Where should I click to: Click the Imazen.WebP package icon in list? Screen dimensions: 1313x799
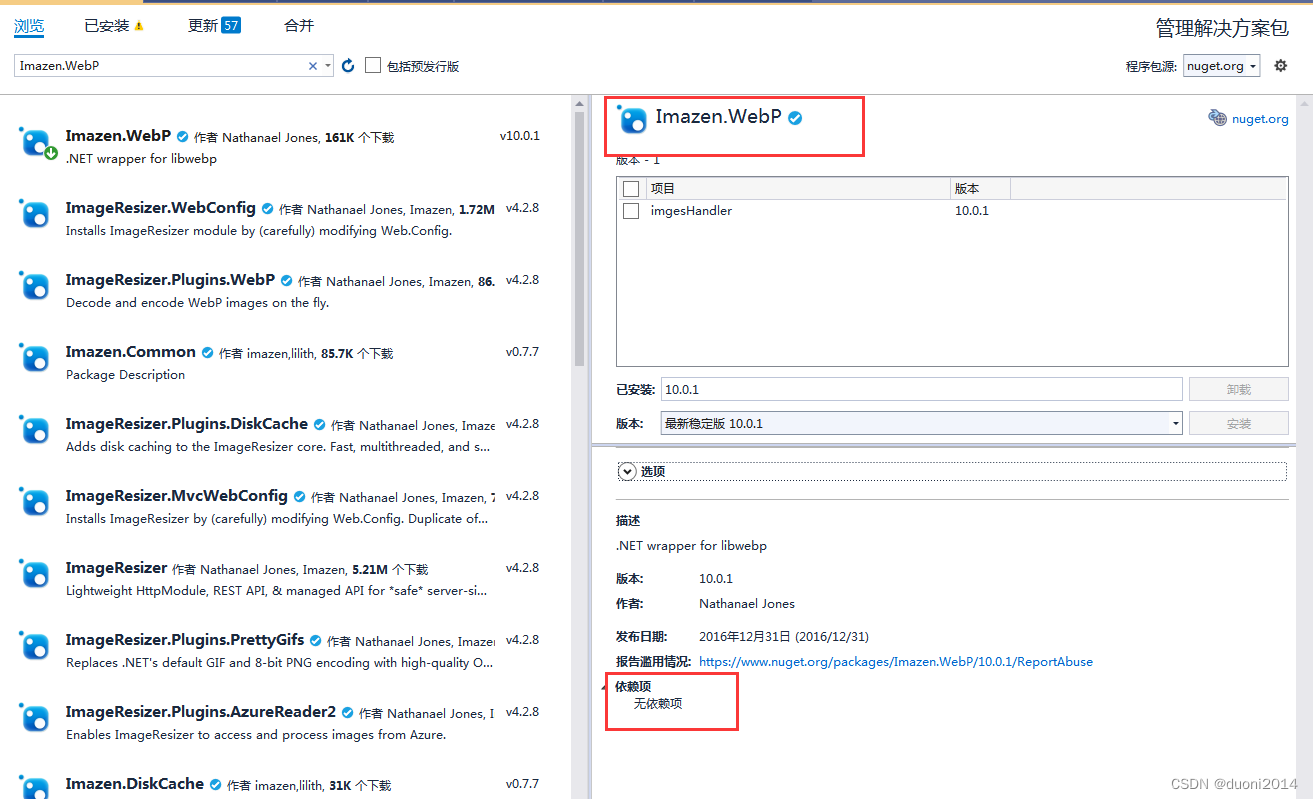tap(35, 142)
